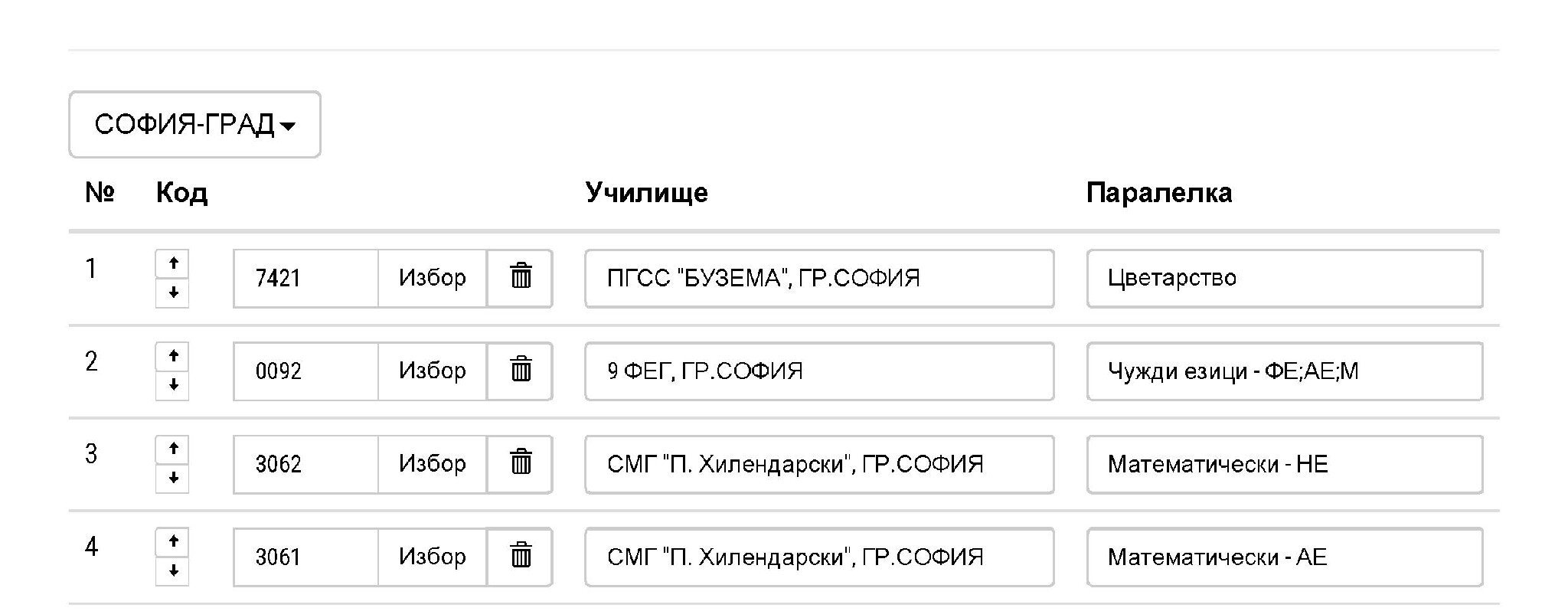Move row 2 down with arrow
Image resolution: width=1568 pixels, height=611 pixels.
pyautogui.click(x=173, y=385)
